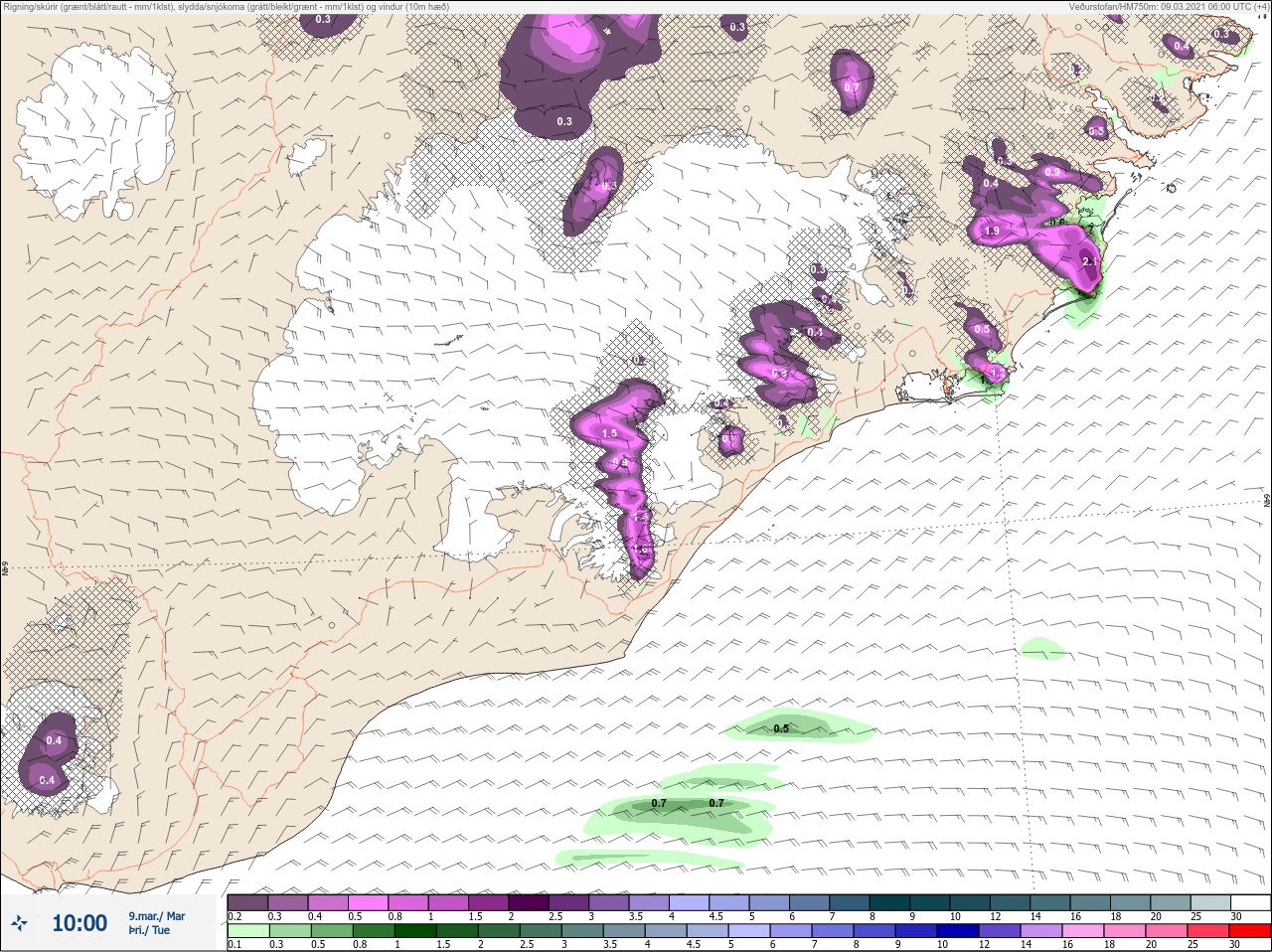Screen dimensions: 1272x952
Task: Pick the upper legend teal swatch labeled 10
Action: (x=970, y=902)
